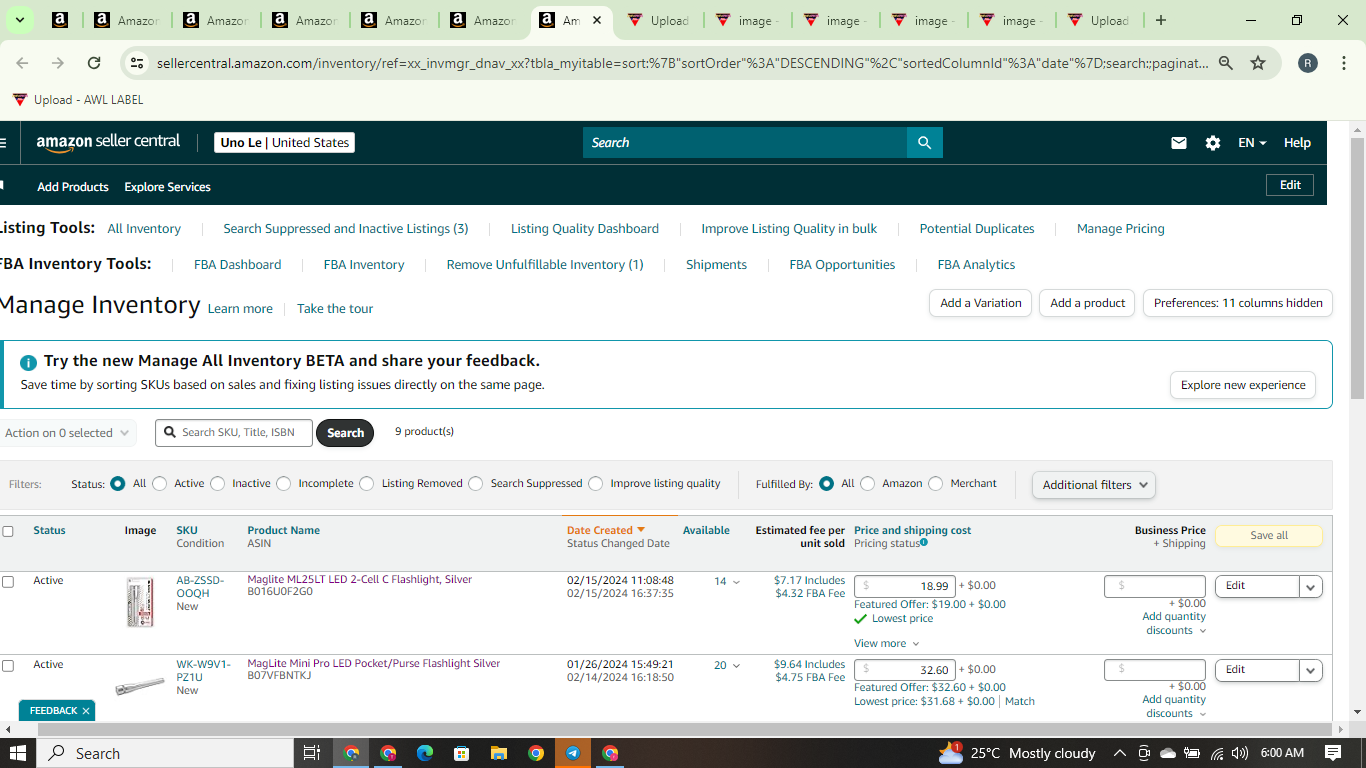Viewport: 1366px width, 768px height.
Task: Open the messages envelope icon
Action: (x=1179, y=143)
